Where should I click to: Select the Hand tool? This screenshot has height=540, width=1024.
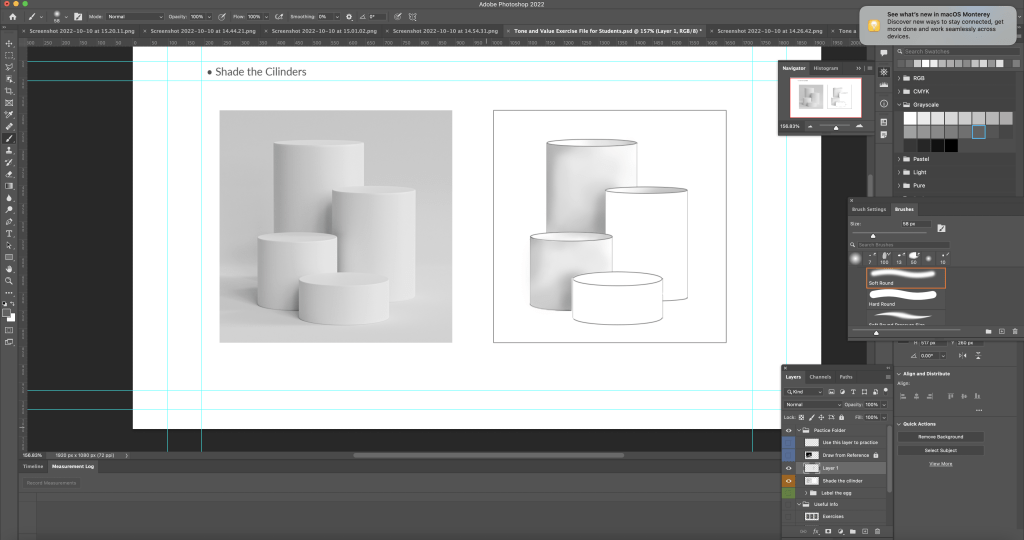coord(9,269)
